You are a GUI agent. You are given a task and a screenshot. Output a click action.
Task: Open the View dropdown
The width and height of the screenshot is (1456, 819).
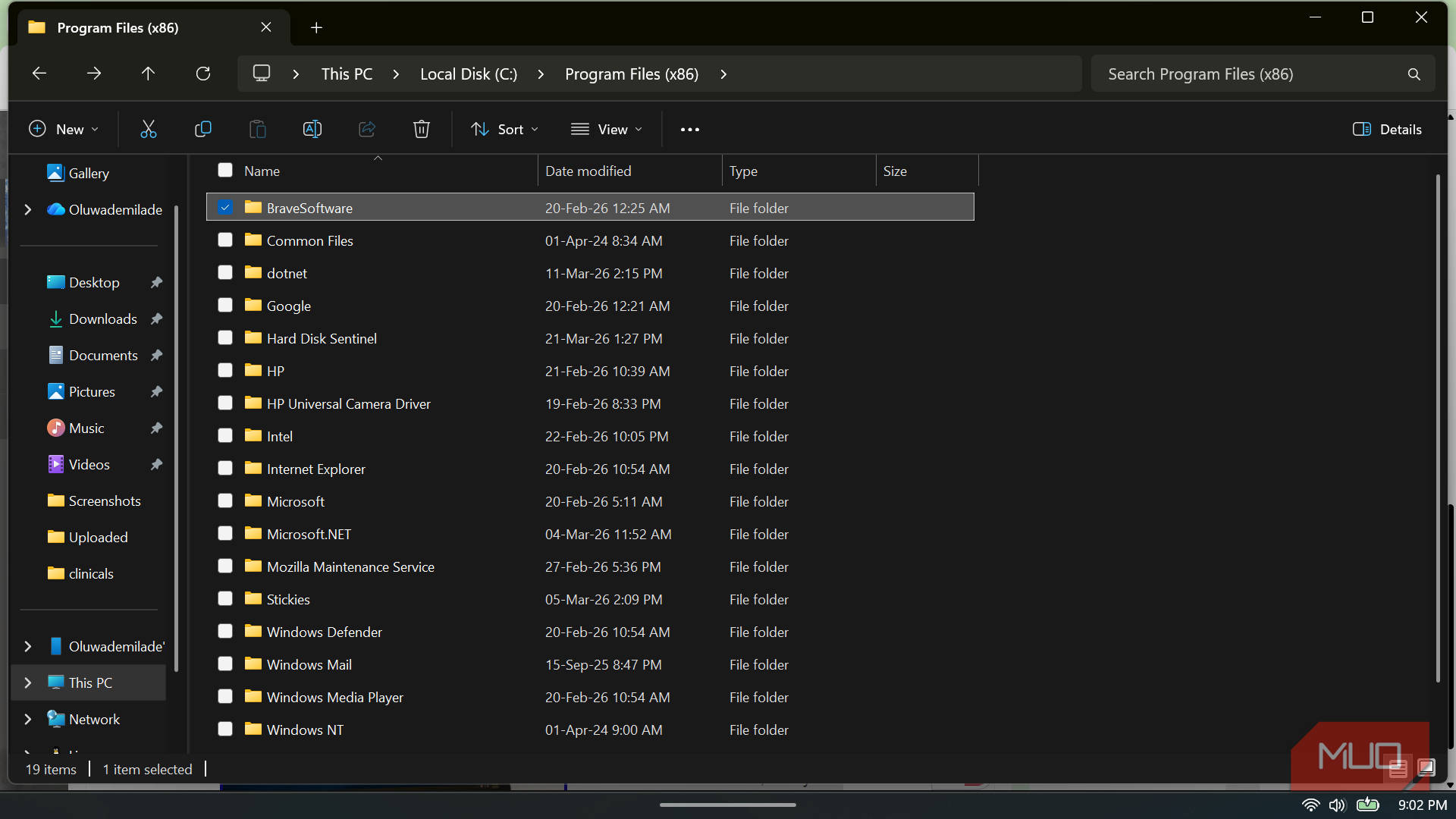pos(607,130)
